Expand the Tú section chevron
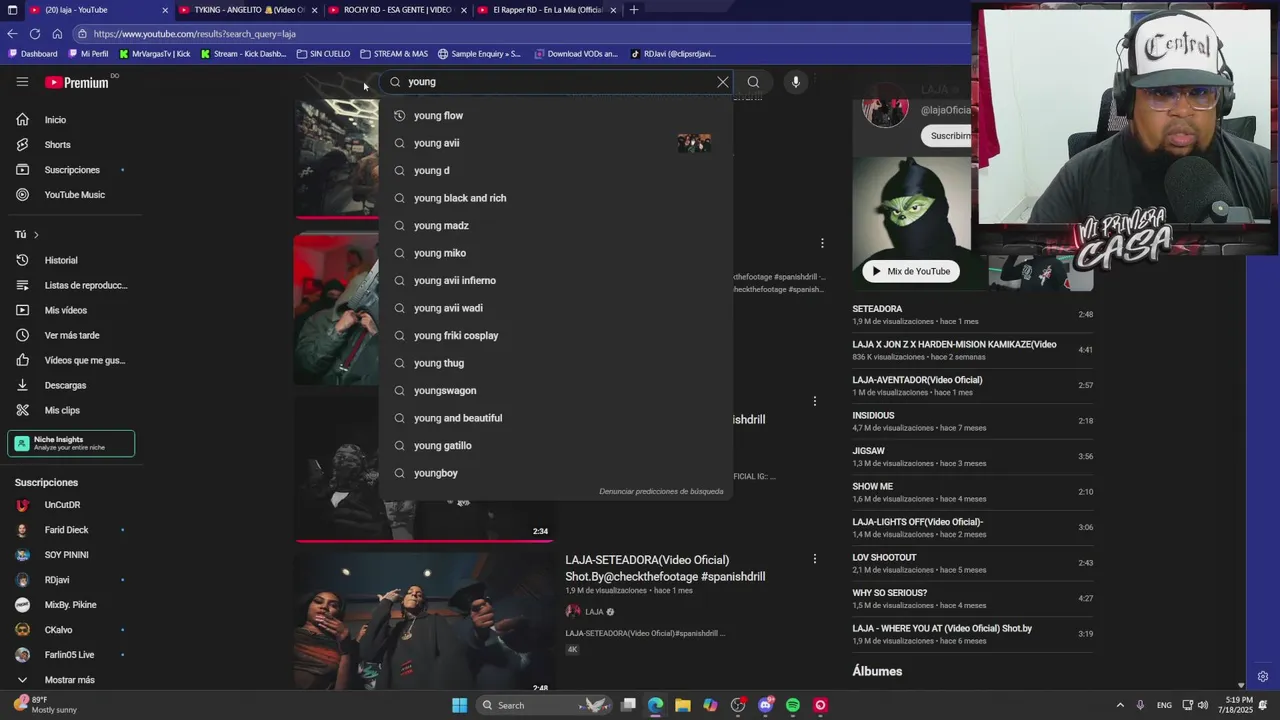Image resolution: width=1280 pixels, height=720 pixels. (x=36, y=235)
